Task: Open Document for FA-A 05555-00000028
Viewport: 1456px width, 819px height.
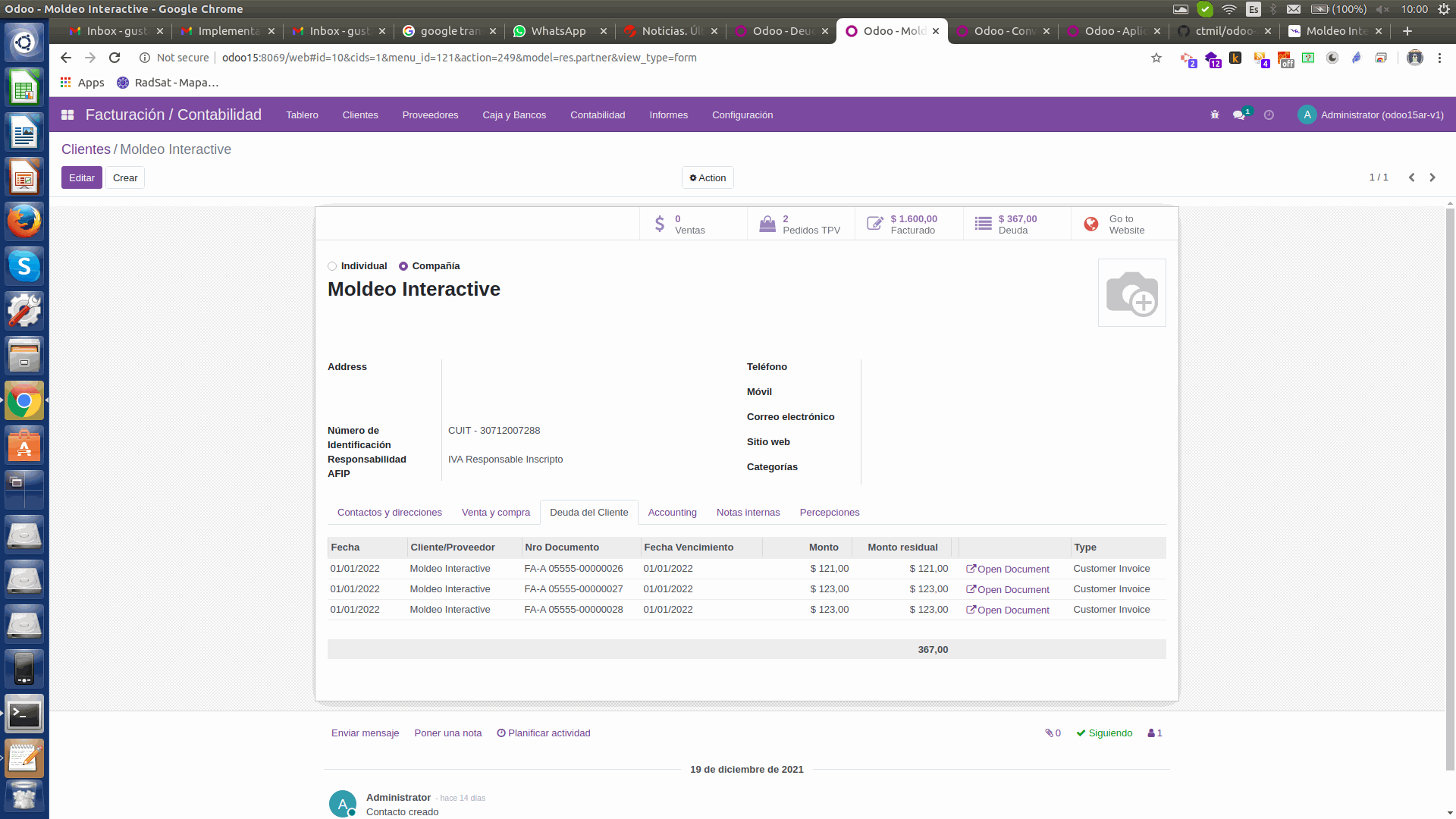Action: [x=1008, y=610]
